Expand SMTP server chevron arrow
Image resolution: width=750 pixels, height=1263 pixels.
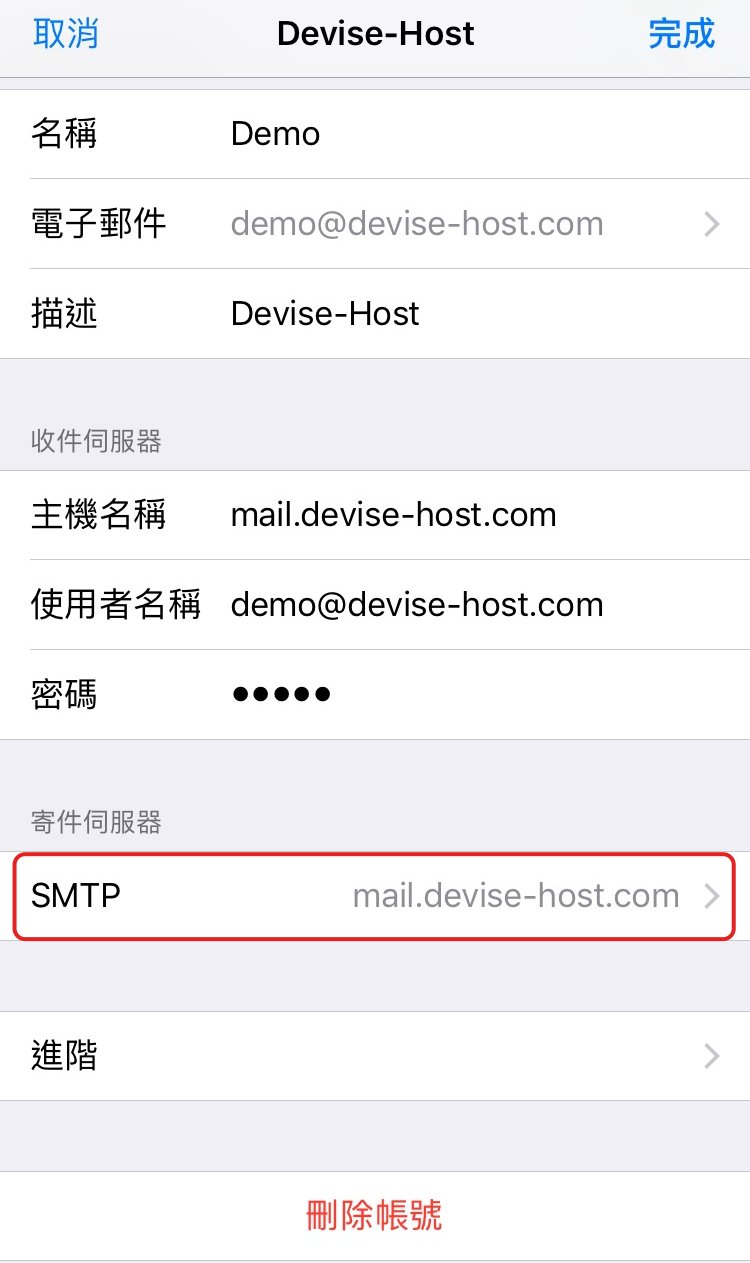[x=711, y=896]
